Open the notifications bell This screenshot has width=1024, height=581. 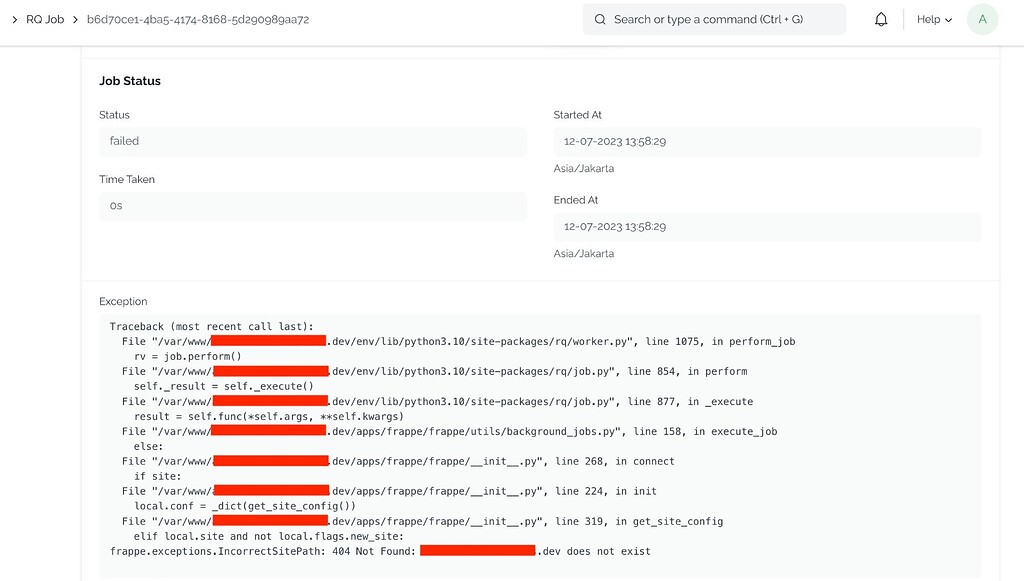881,19
